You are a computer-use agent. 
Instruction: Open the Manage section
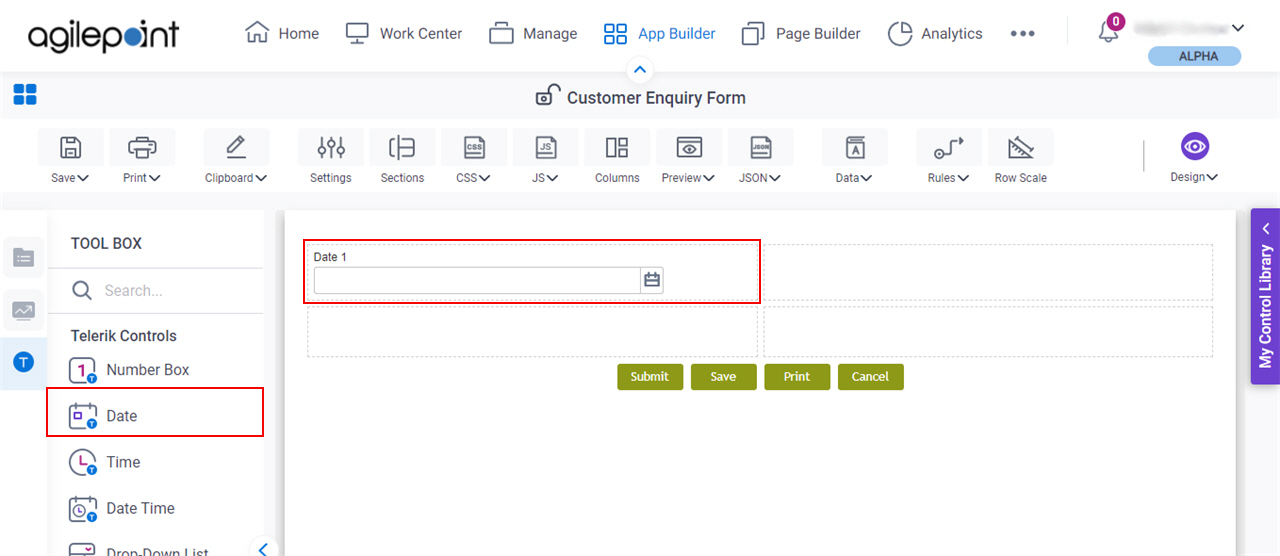pos(533,33)
